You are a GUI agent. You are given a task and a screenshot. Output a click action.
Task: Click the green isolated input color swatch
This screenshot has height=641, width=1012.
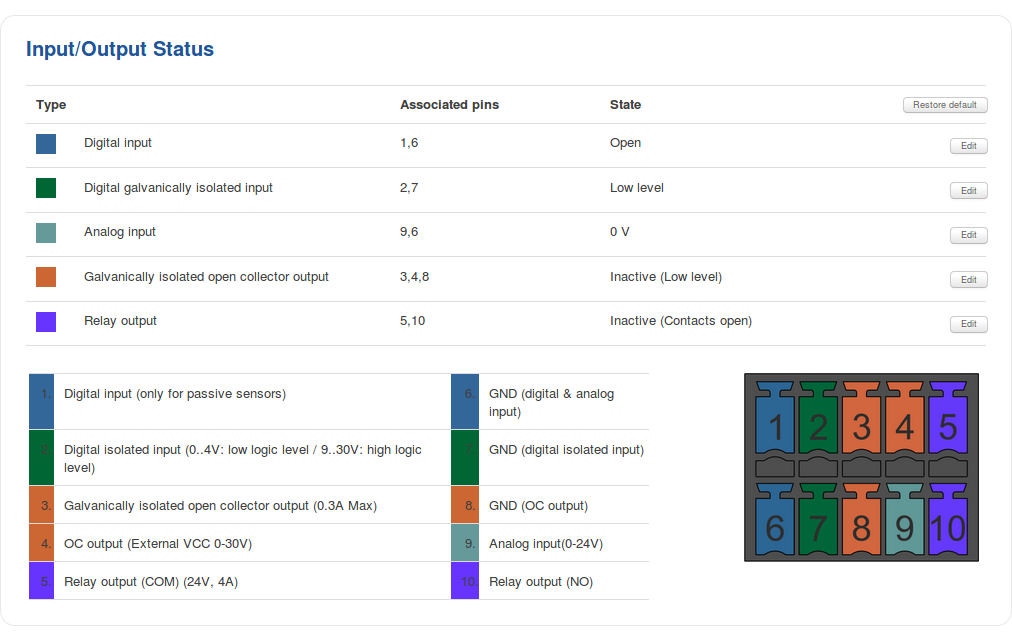pyautogui.click(x=46, y=188)
